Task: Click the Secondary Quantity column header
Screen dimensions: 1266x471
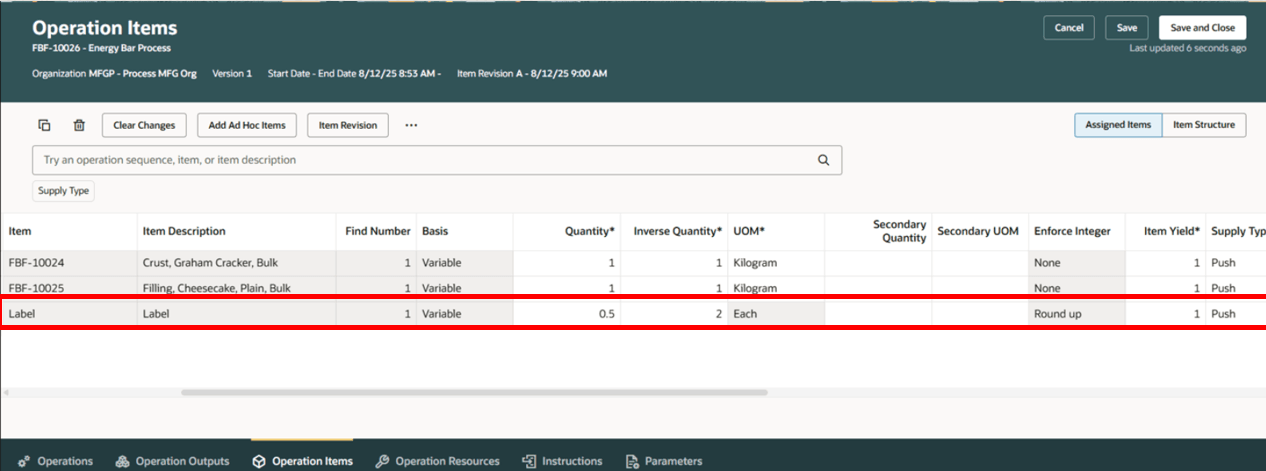Action: (878, 231)
